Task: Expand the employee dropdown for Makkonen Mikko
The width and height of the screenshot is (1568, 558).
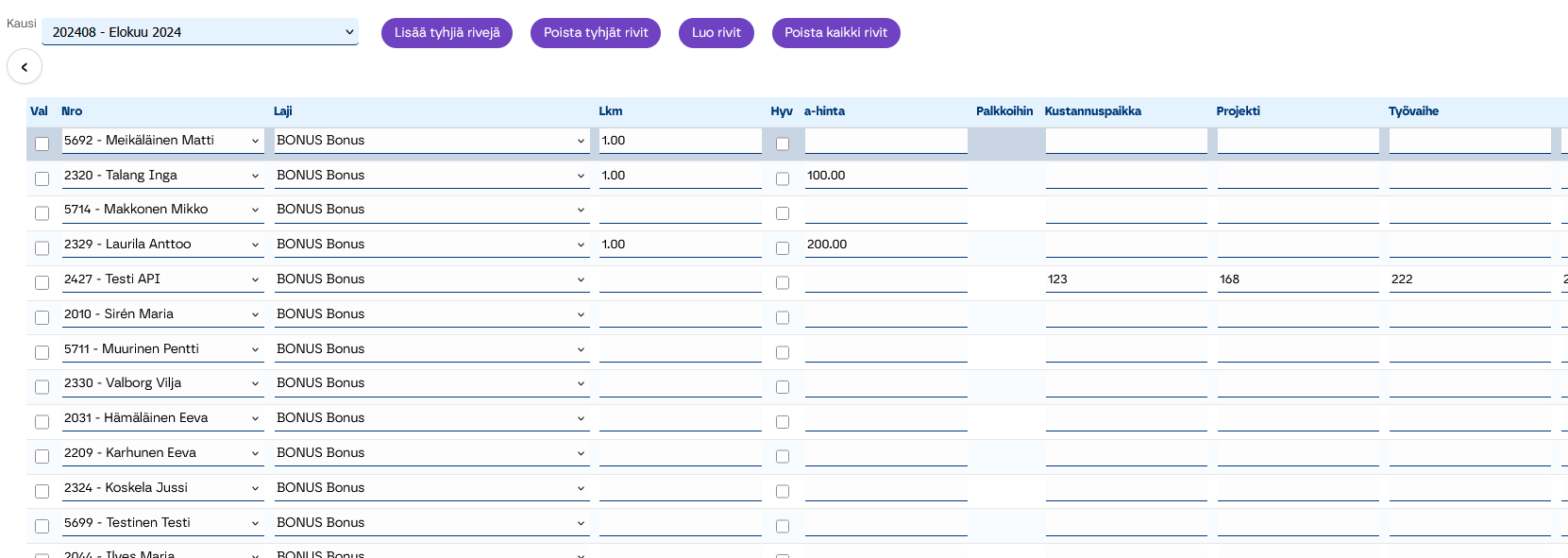Action: point(161,210)
